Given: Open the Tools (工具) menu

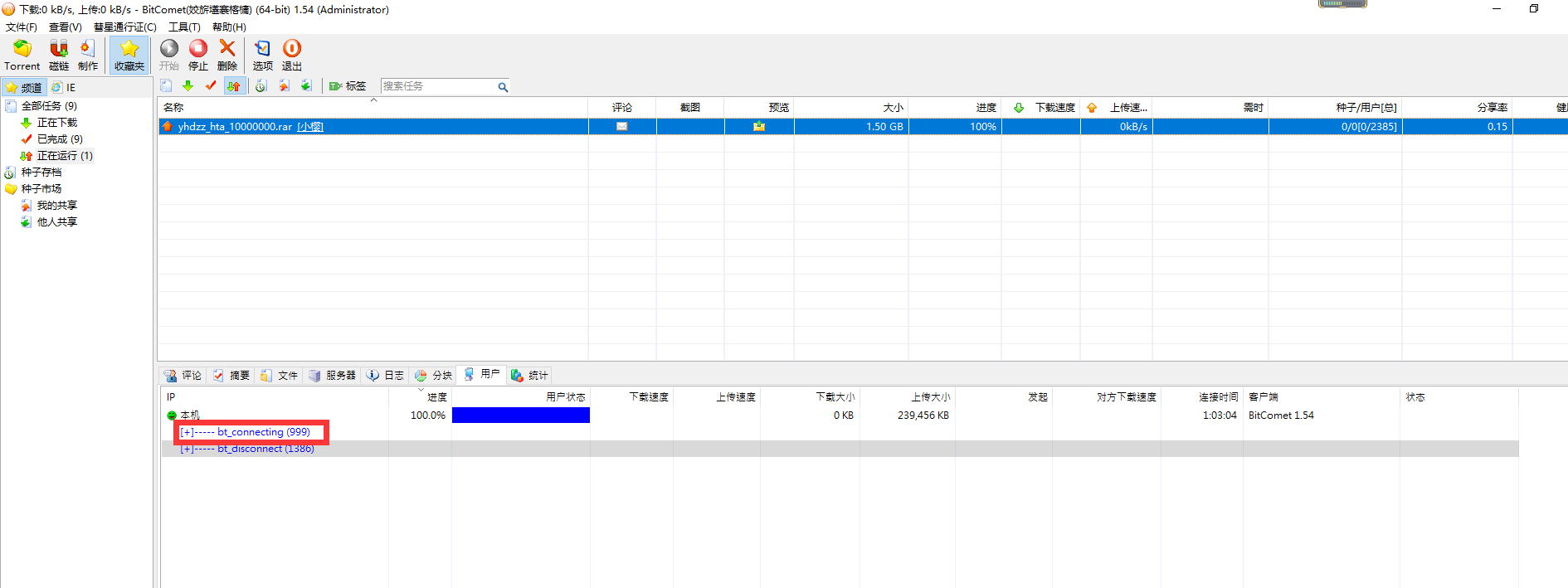Looking at the screenshot, I should point(184,27).
